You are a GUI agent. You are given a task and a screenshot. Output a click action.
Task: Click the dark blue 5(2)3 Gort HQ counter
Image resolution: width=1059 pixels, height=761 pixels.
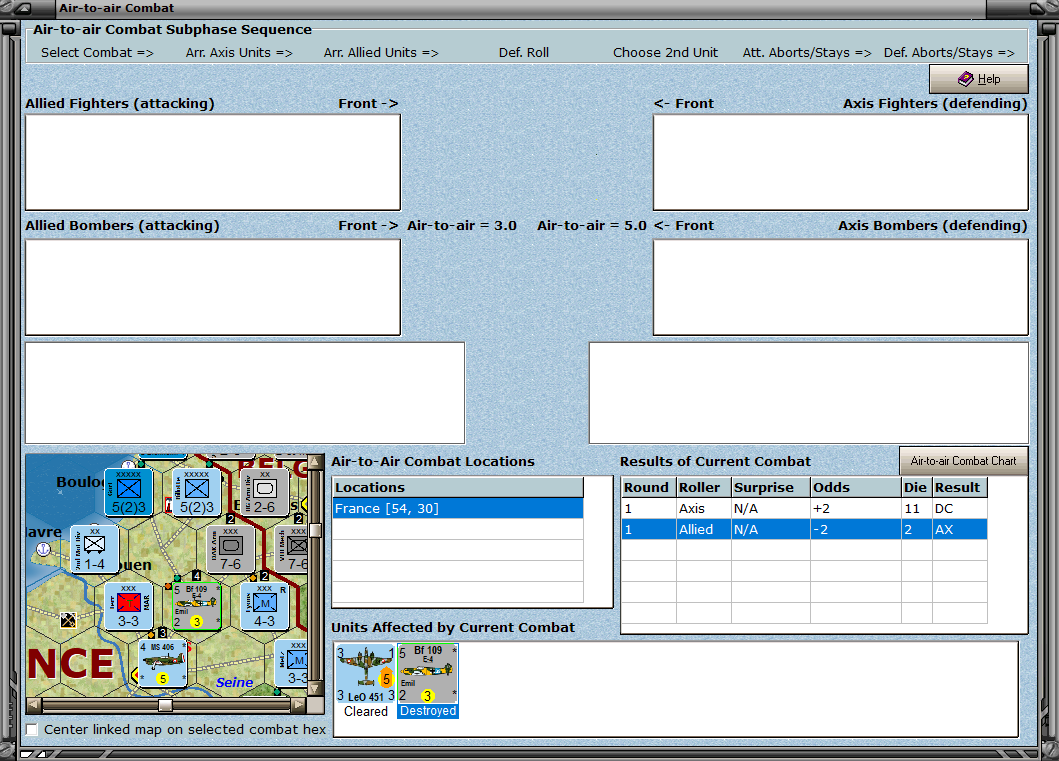coord(128,492)
